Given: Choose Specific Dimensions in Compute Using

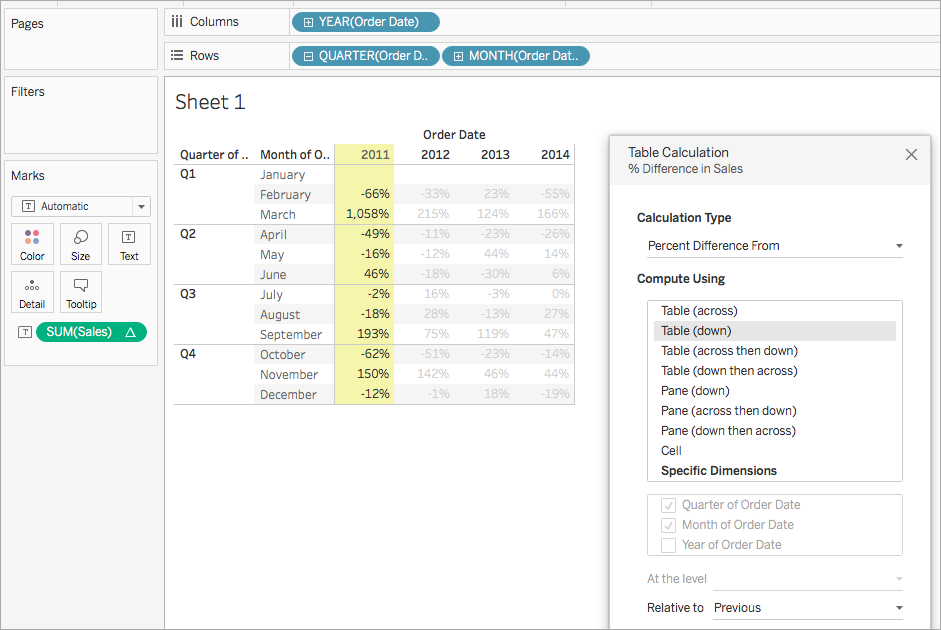Looking at the screenshot, I should tap(718, 471).
